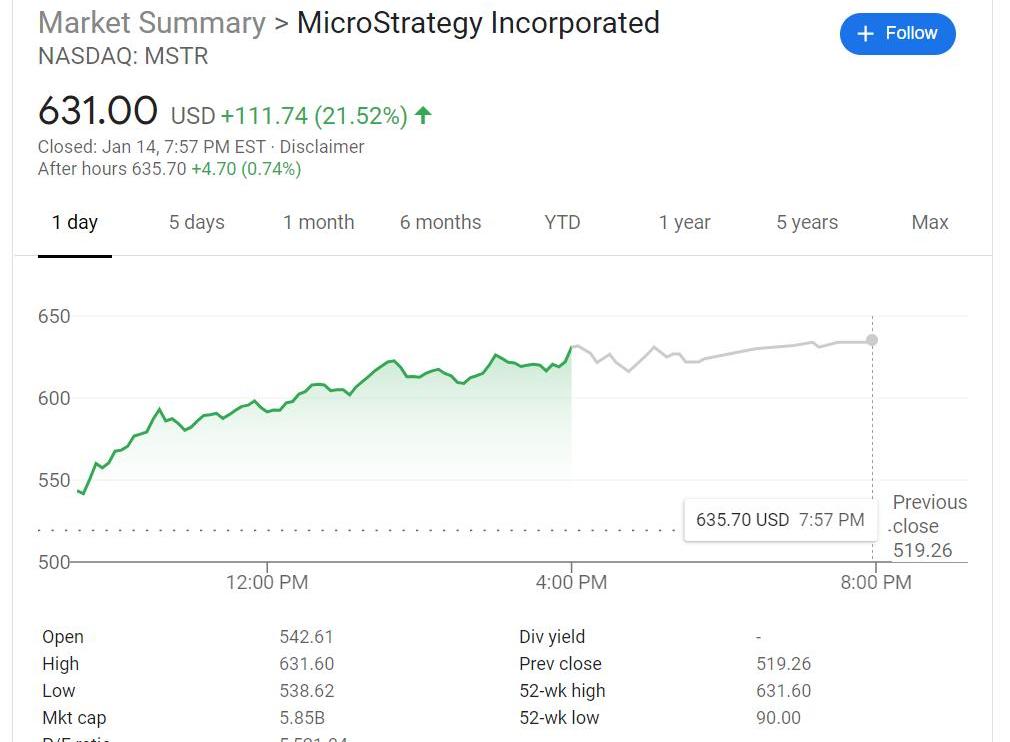Click the Previous close label on chart

click(929, 514)
